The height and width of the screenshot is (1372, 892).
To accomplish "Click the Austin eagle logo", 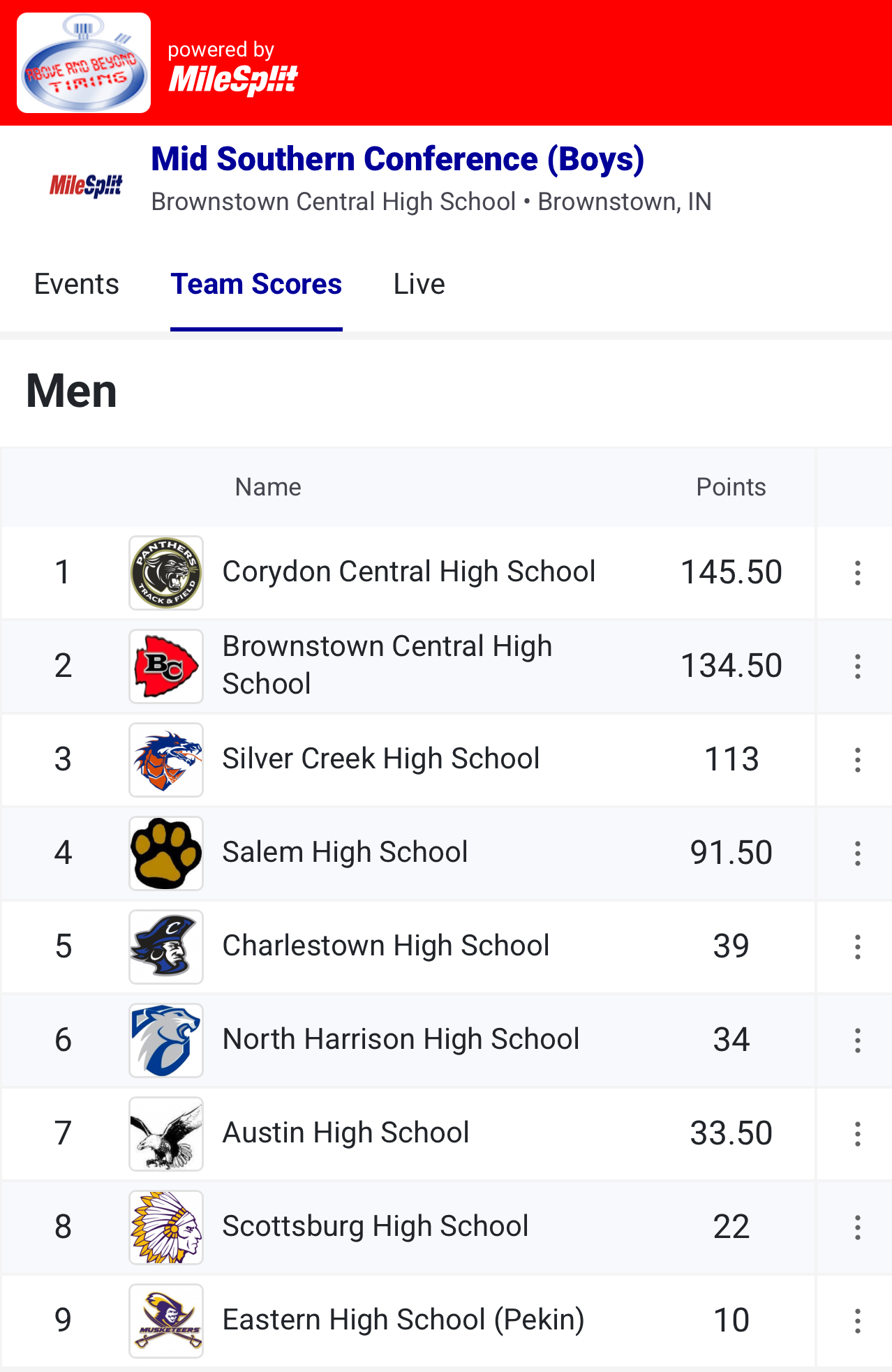I will tap(166, 1134).
